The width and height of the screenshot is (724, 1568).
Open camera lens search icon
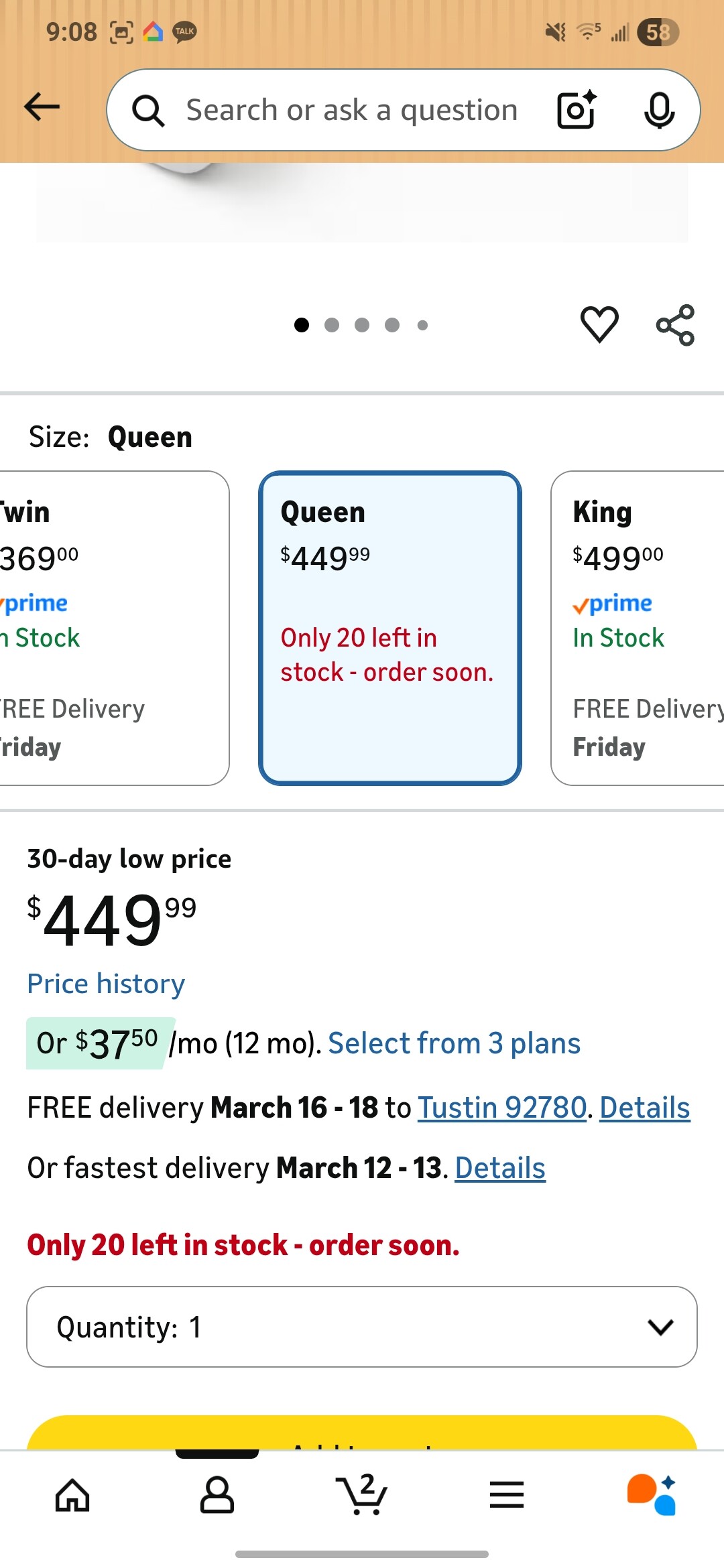pos(577,110)
